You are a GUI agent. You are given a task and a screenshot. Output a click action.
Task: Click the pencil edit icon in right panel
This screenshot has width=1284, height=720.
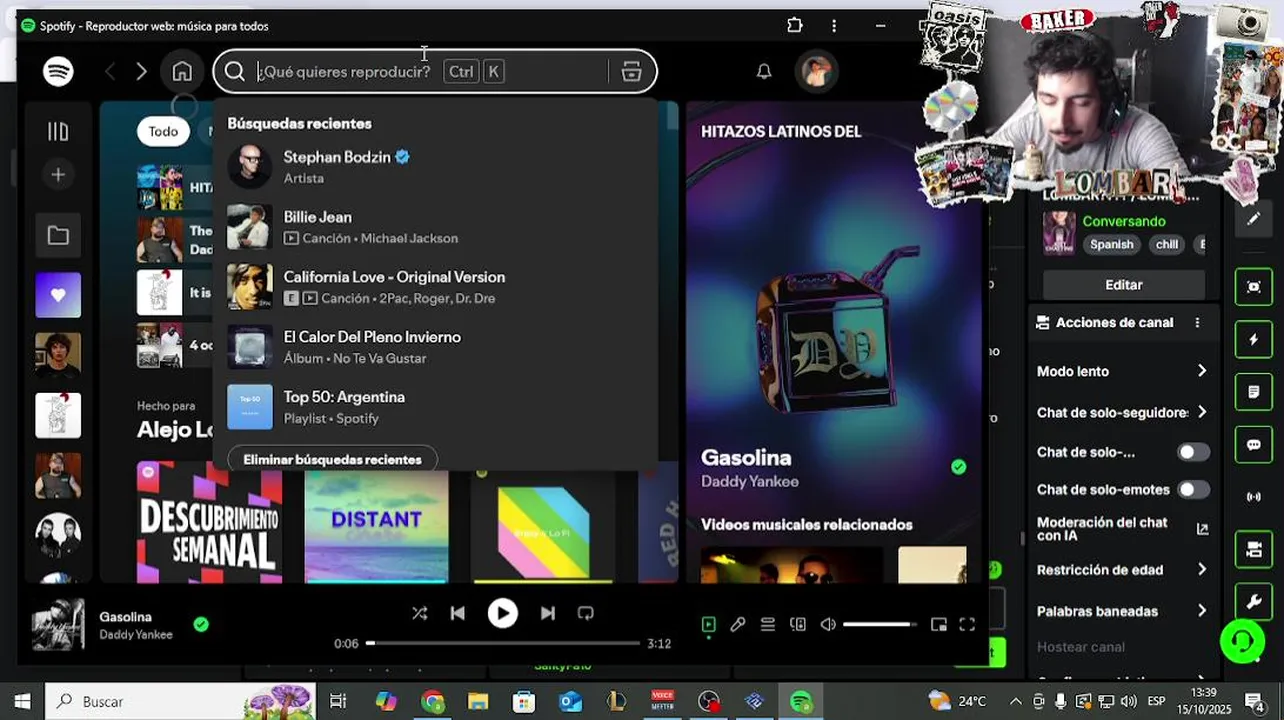pyautogui.click(x=1254, y=219)
